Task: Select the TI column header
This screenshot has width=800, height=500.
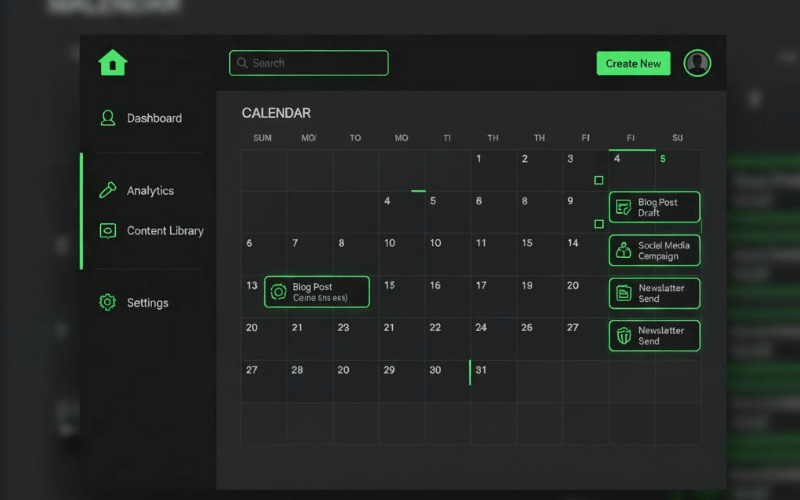Action: click(447, 138)
